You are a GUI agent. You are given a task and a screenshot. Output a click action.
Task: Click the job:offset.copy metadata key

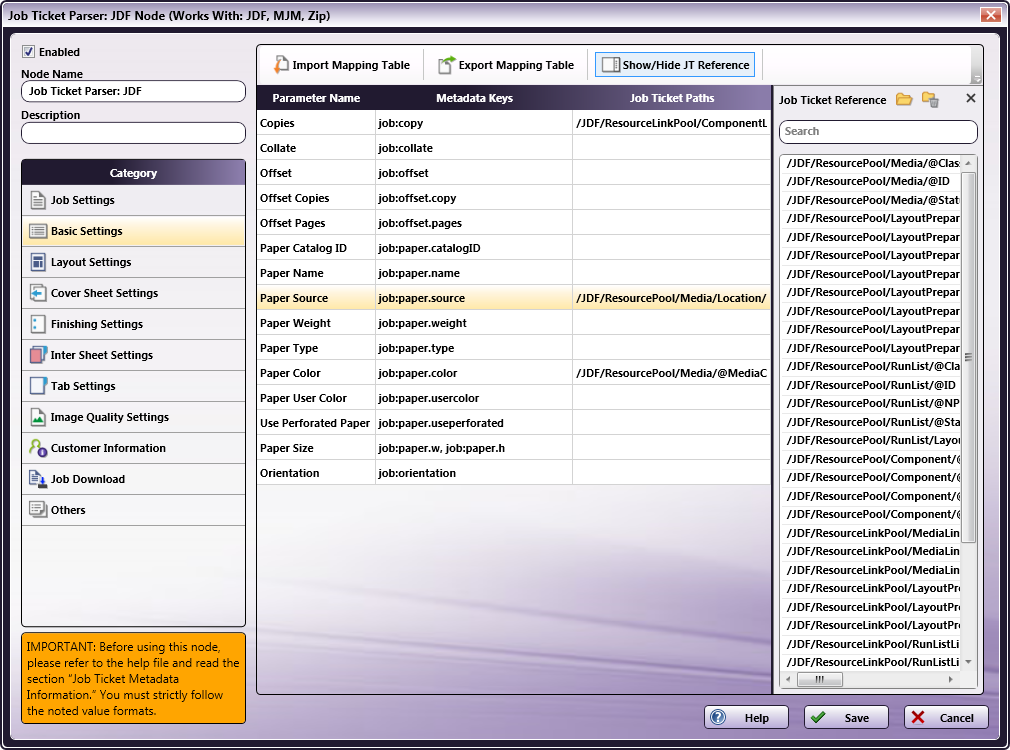(x=417, y=198)
